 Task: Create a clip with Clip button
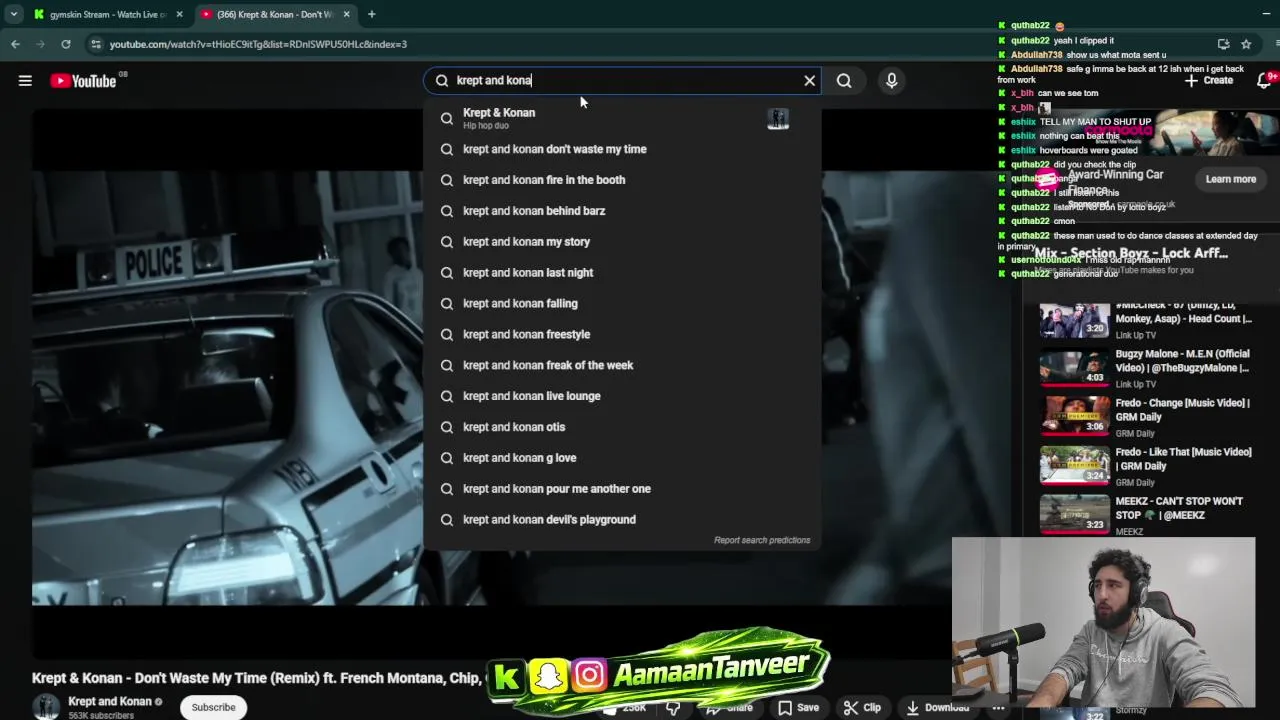862,707
